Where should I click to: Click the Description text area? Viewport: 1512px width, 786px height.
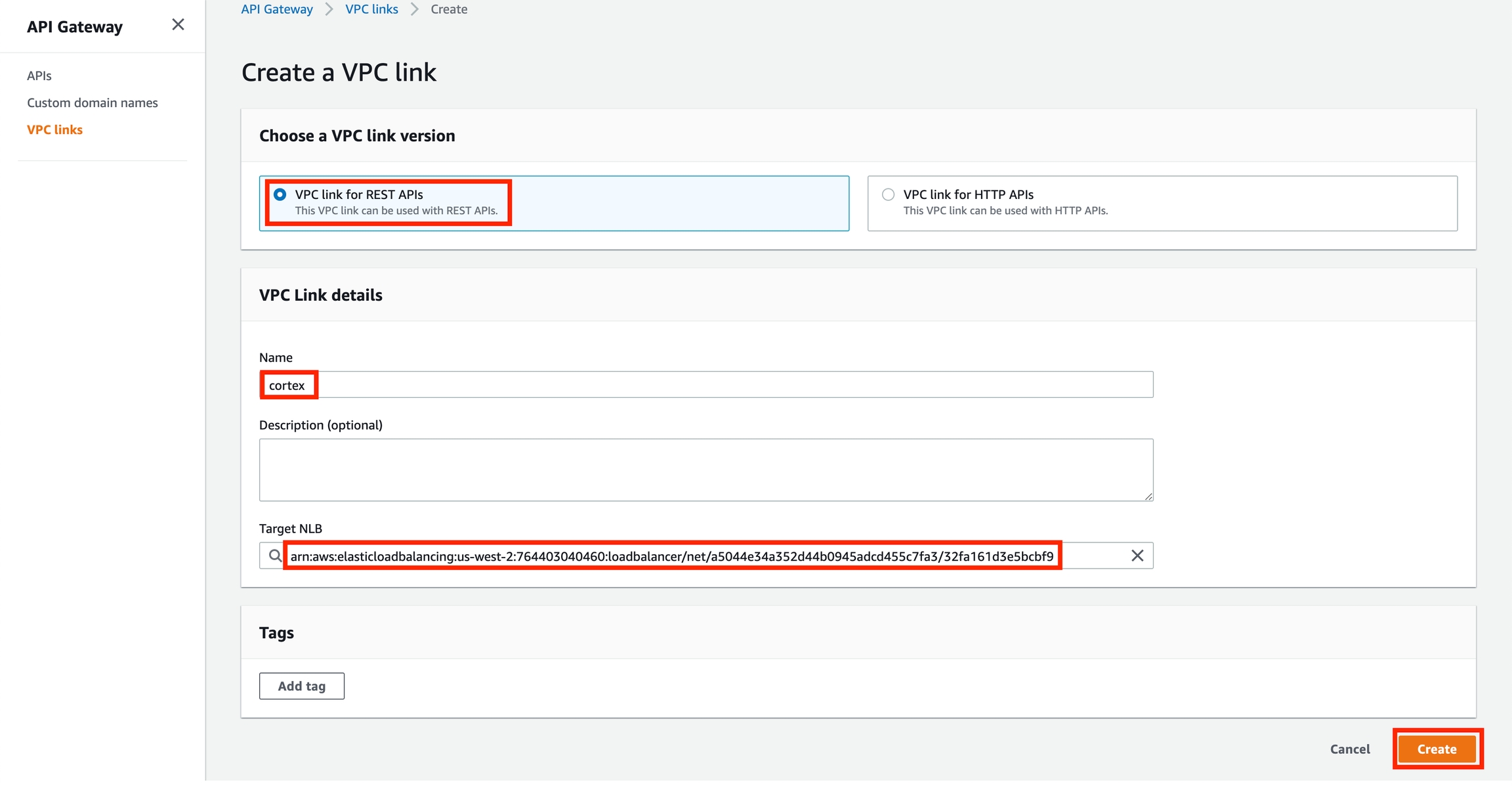(x=705, y=469)
